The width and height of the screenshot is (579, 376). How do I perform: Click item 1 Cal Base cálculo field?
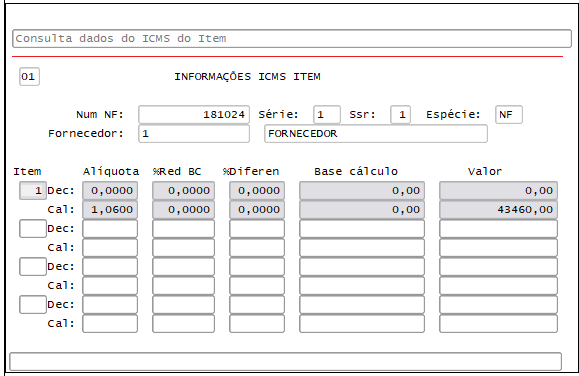pos(362,209)
